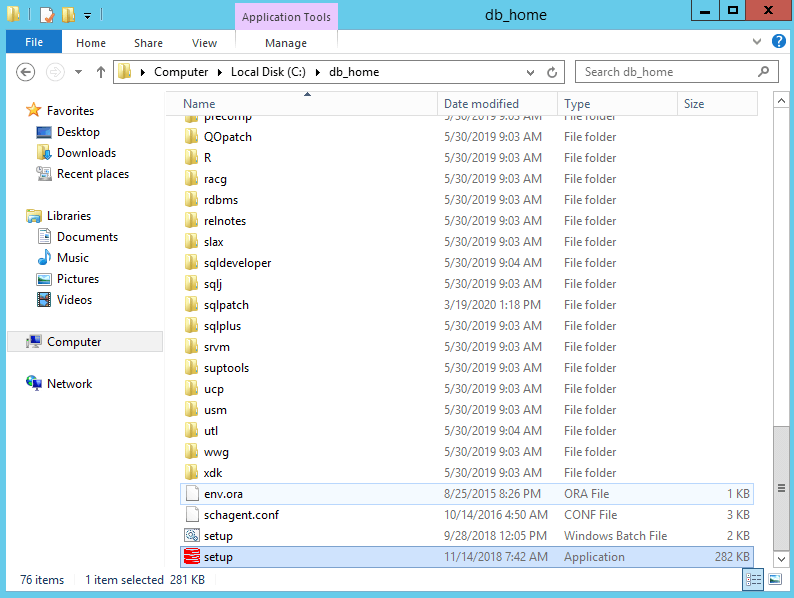794x598 pixels.
Task: Switch to the View ribbon tab
Action: click(204, 43)
